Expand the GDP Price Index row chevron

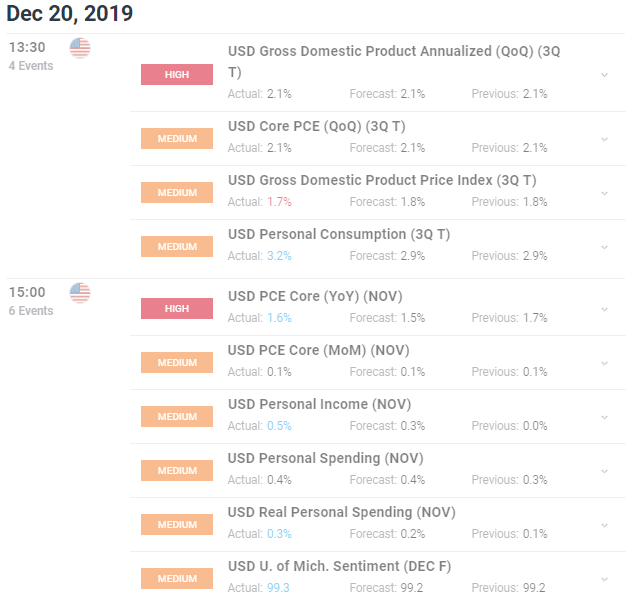(604, 193)
